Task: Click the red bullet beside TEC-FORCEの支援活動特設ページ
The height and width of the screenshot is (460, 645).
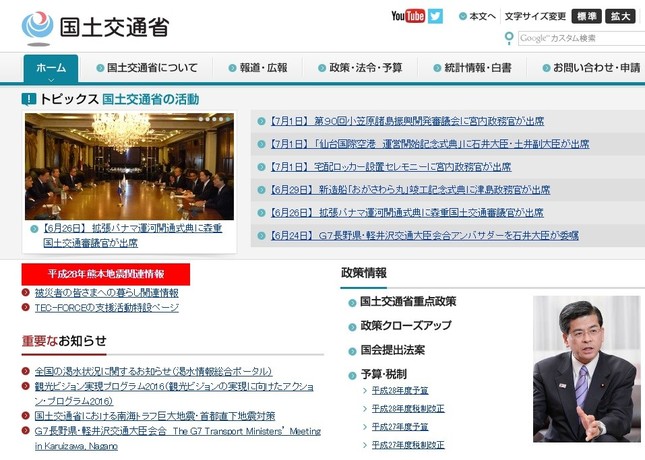Action: click(x=26, y=307)
